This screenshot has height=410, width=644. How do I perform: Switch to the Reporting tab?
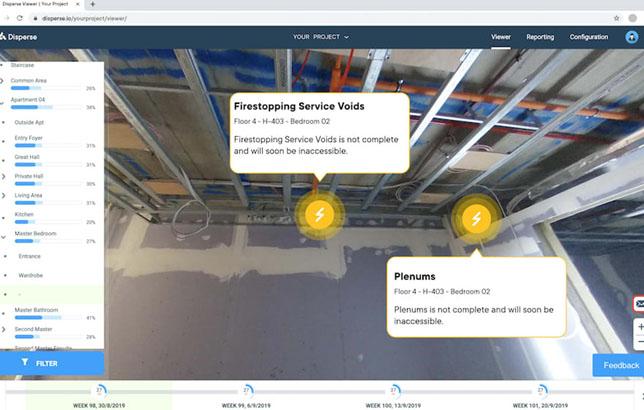(x=540, y=37)
